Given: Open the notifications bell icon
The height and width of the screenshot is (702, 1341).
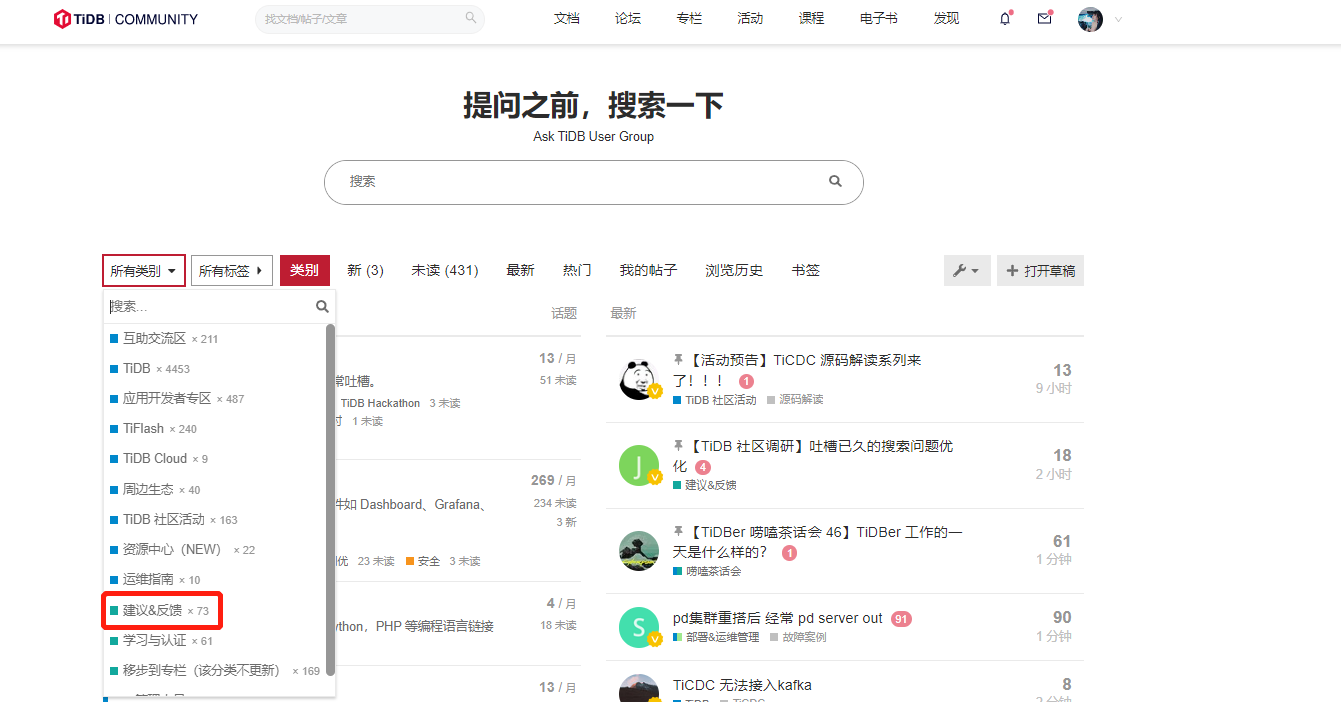Looking at the screenshot, I should click(x=1005, y=19).
